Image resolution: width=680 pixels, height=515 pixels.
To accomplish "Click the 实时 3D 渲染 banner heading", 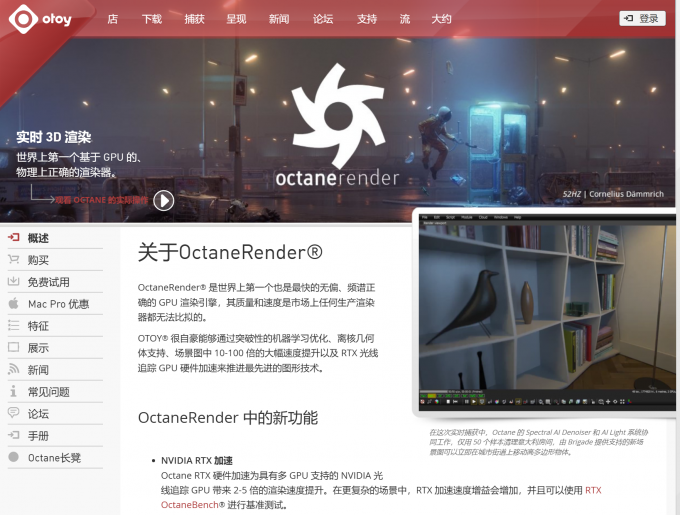I will [x=54, y=137].
